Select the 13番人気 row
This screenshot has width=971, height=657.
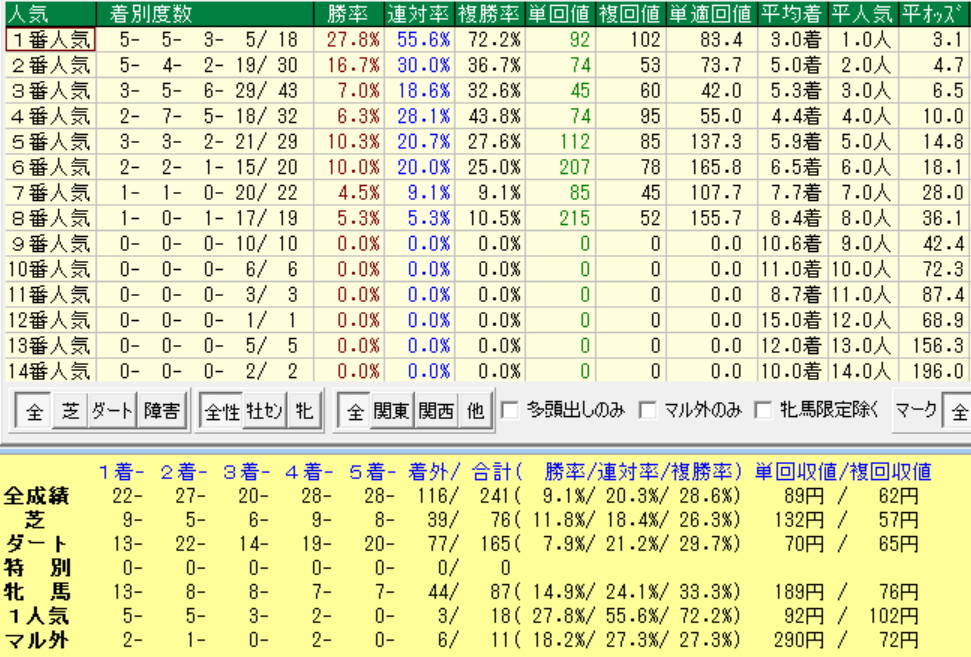click(486, 345)
